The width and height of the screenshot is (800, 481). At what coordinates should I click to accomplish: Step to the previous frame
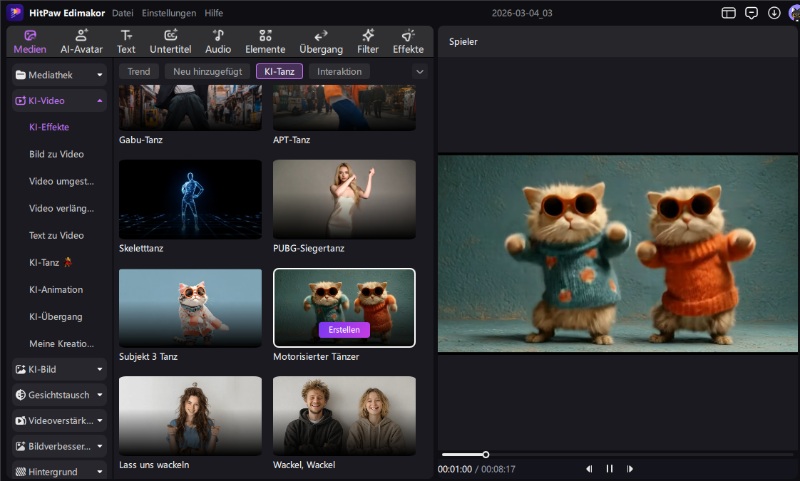coord(589,468)
